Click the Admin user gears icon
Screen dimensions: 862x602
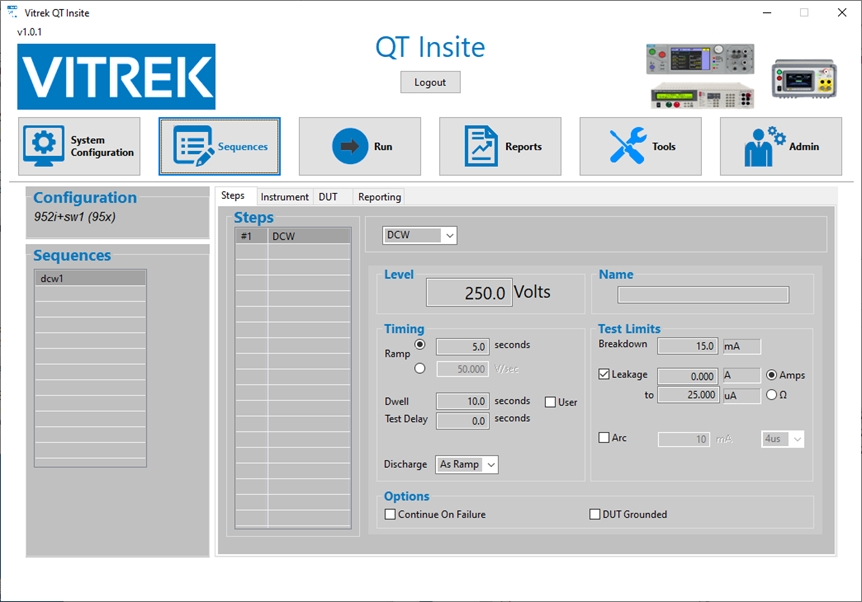click(x=764, y=146)
